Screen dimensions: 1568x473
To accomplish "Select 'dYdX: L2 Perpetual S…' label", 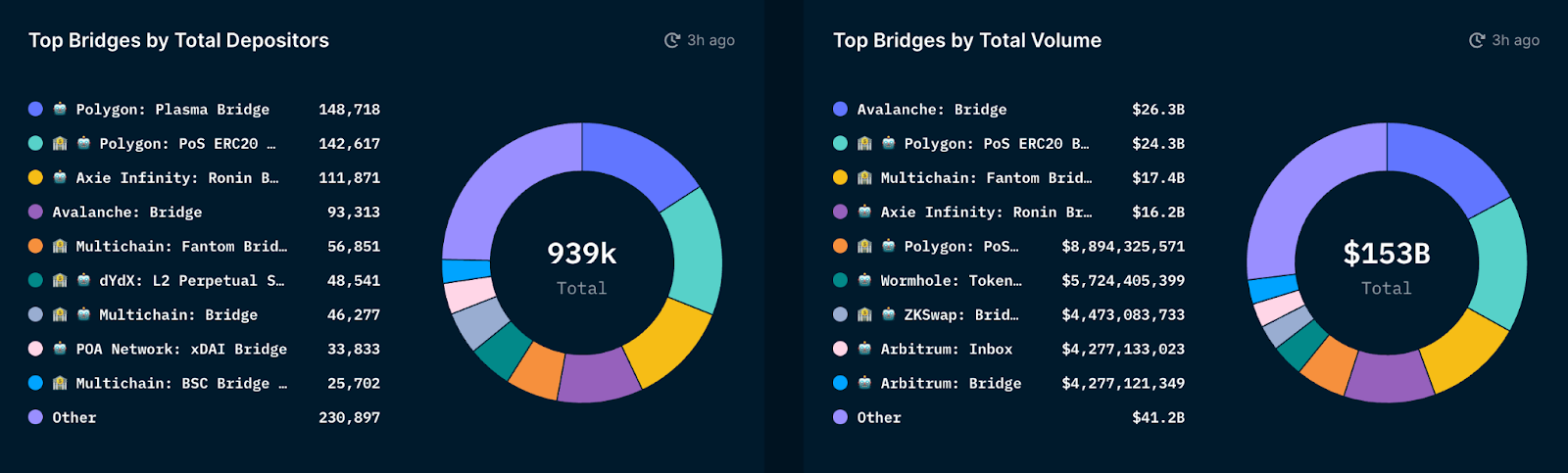I will click(x=192, y=280).
